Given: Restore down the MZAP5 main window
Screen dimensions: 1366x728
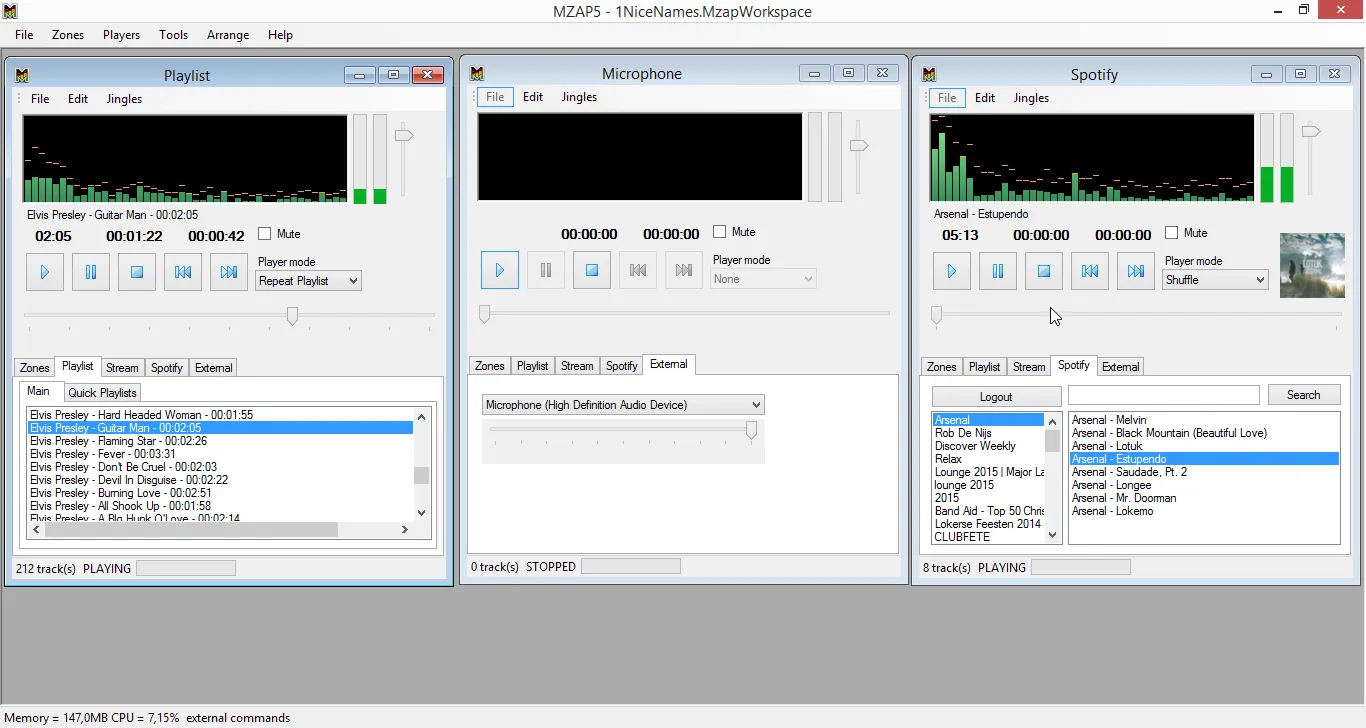Looking at the screenshot, I should [1304, 10].
